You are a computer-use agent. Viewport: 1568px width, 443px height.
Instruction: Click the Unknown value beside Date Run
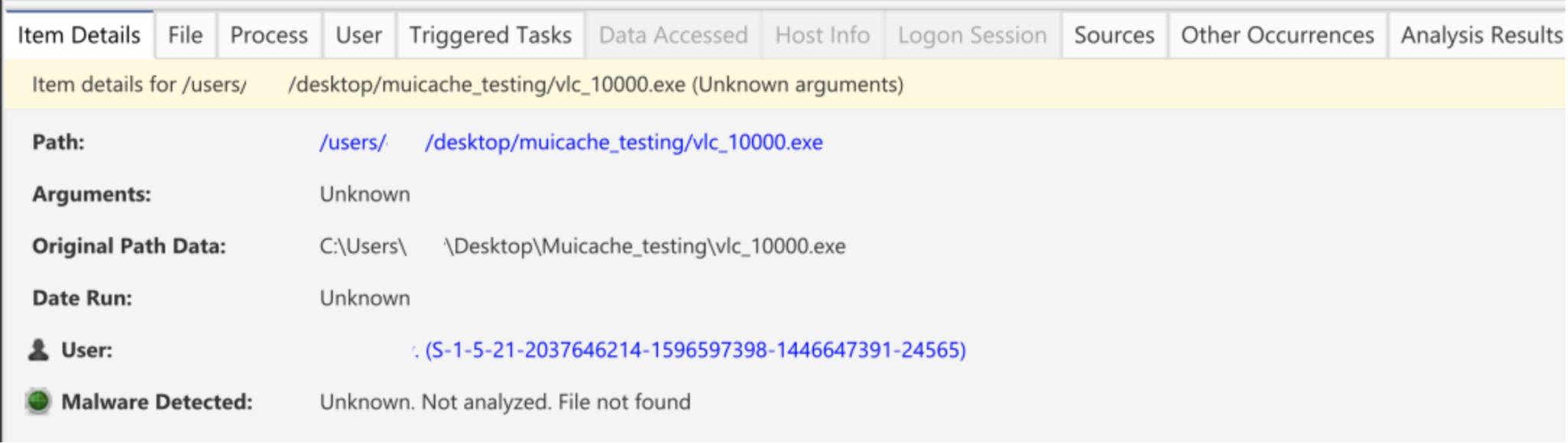click(365, 298)
